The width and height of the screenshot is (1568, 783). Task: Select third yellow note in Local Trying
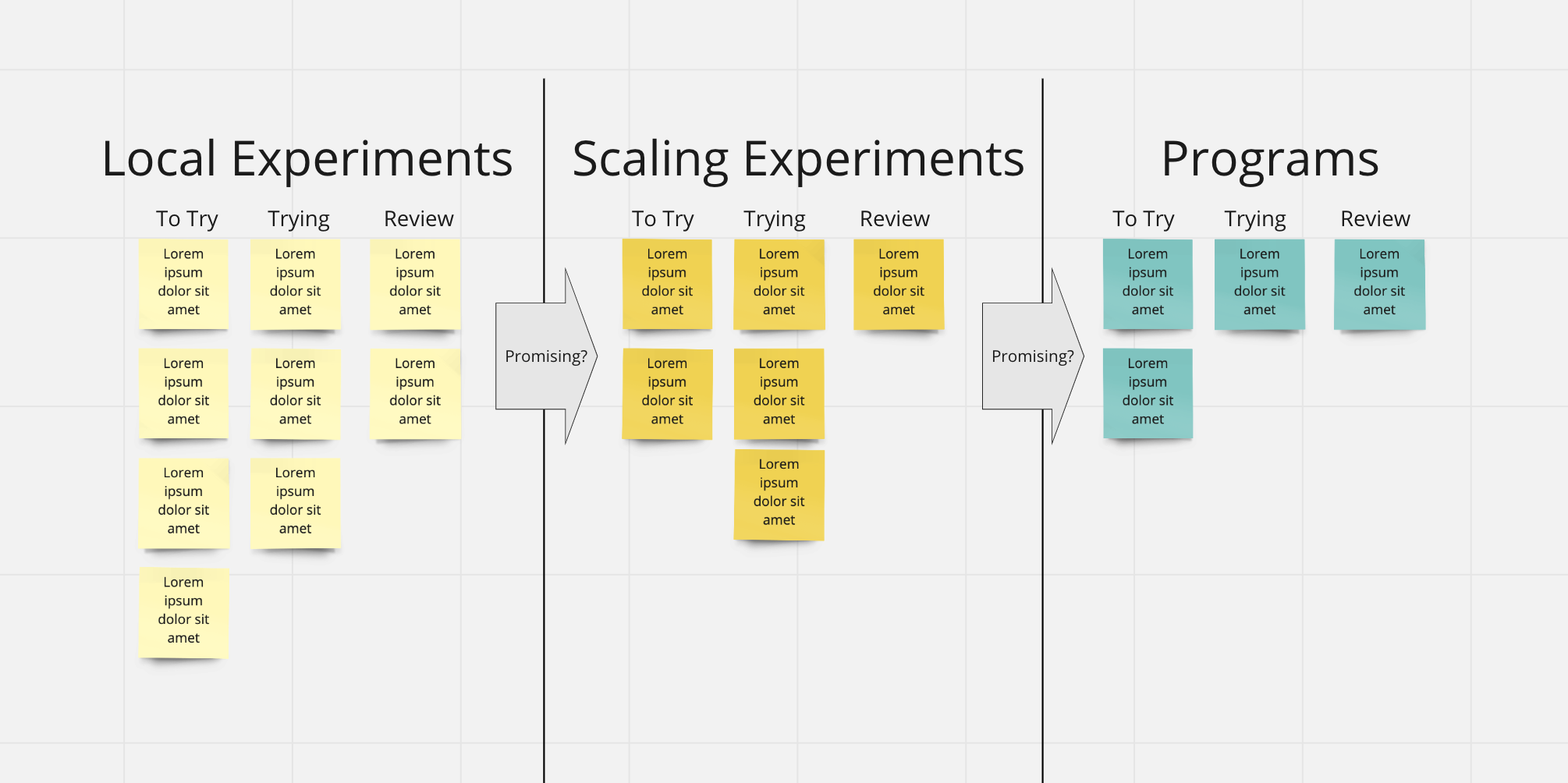pyautogui.click(x=296, y=503)
